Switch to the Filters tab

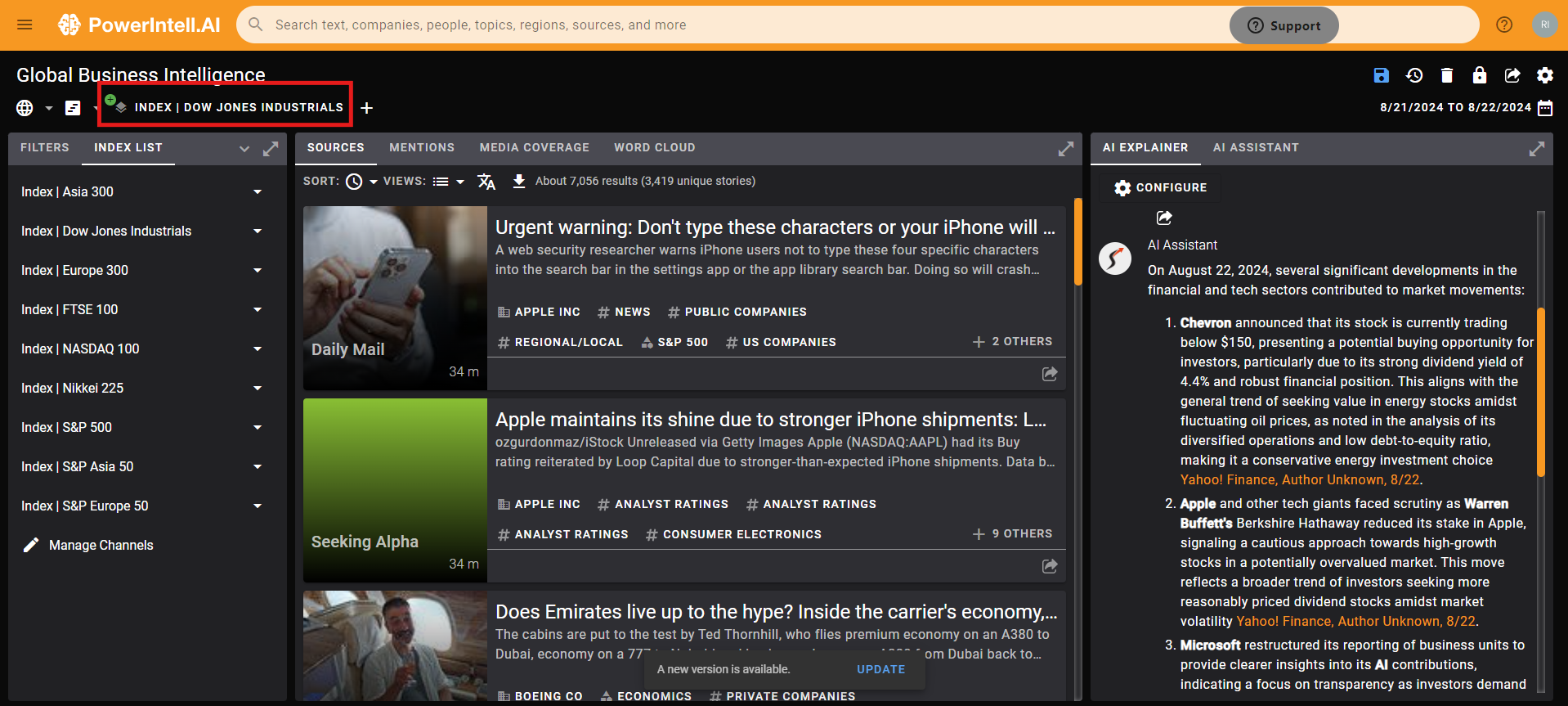pyautogui.click(x=45, y=148)
